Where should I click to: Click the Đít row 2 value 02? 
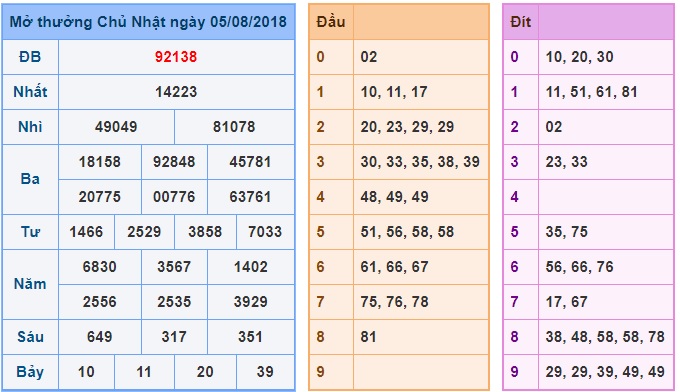[554, 127]
